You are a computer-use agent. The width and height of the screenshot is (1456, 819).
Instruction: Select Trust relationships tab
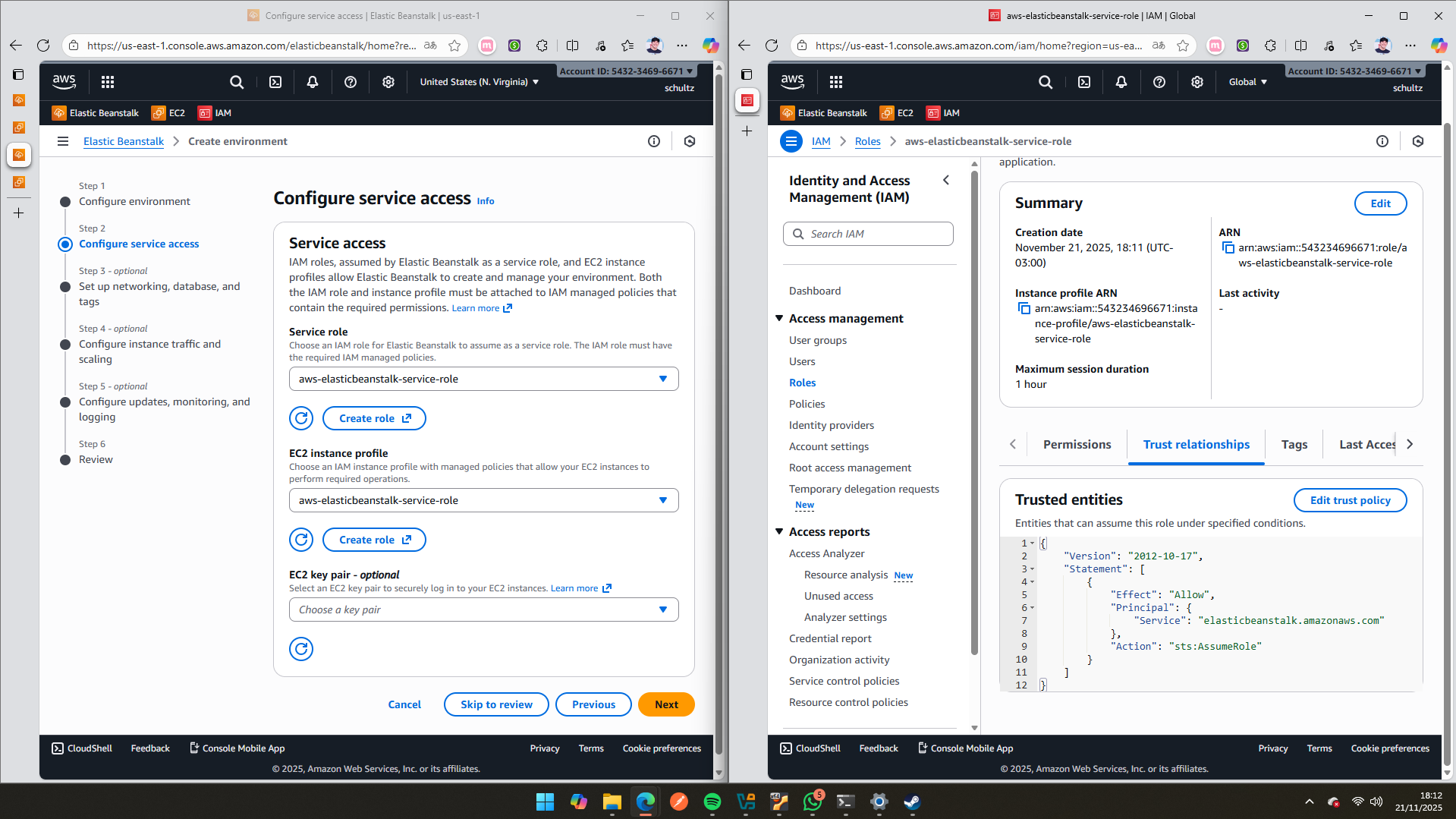[1197, 445]
